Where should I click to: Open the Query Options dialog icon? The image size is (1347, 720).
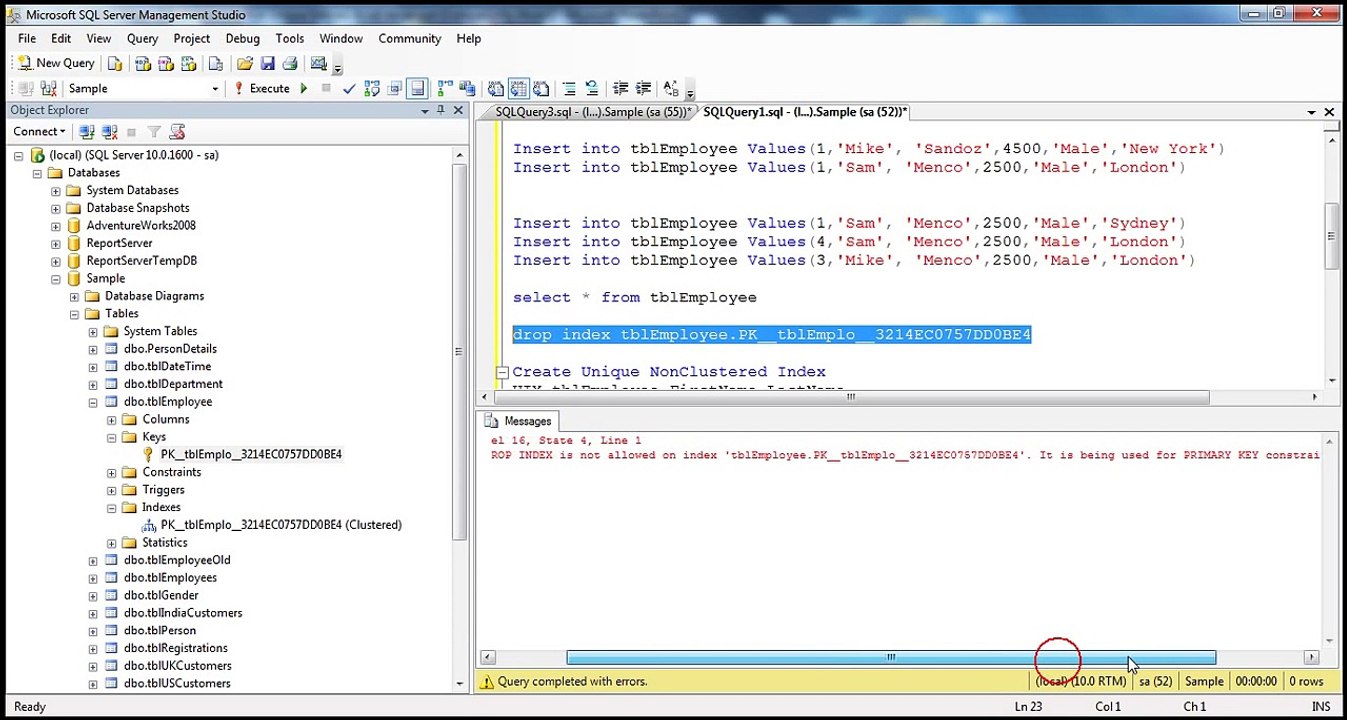(395, 89)
